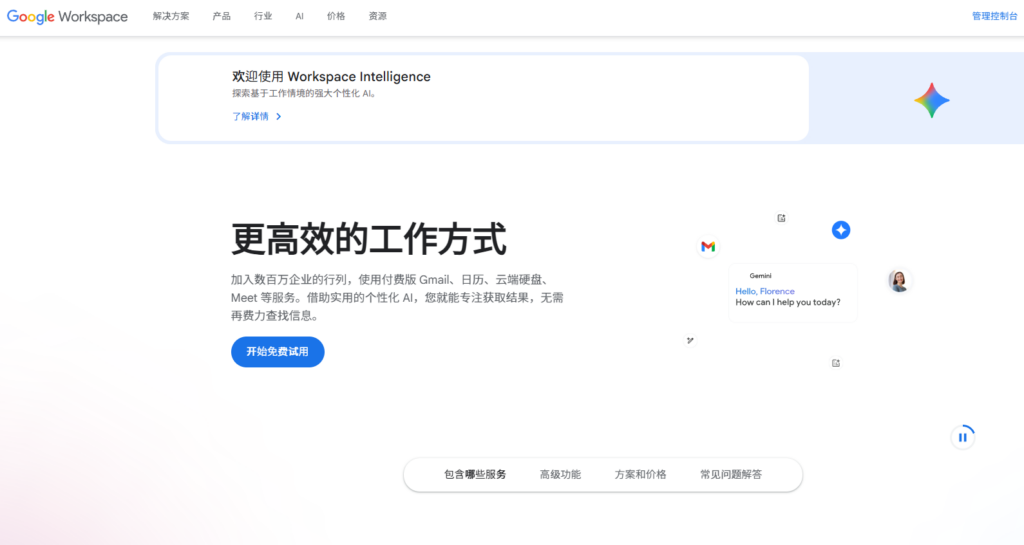The image size is (1024, 545).
Task: Click the small icon below the Gemini card
Action: 835,363
